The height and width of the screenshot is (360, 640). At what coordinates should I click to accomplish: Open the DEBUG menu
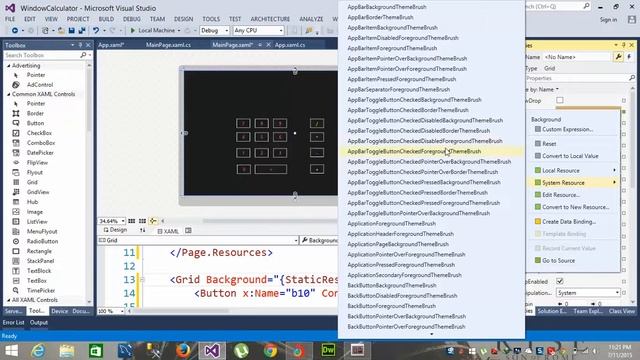coord(131,19)
